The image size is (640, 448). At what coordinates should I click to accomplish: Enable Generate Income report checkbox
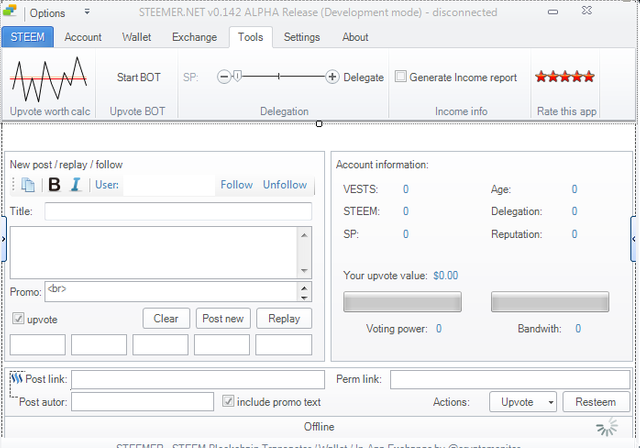point(401,76)
